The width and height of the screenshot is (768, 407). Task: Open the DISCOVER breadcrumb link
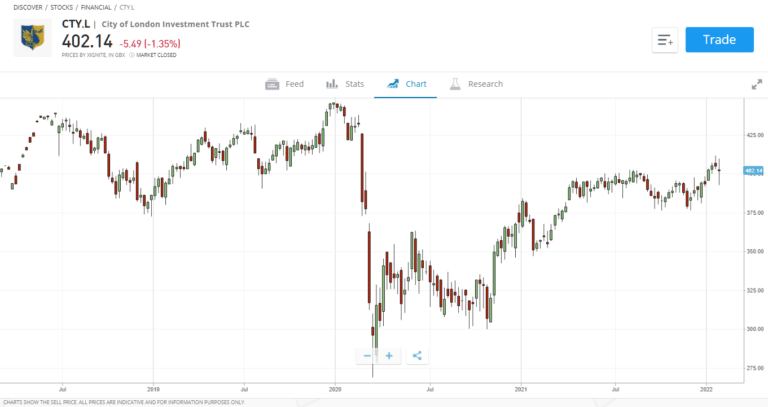coord(28,8)
